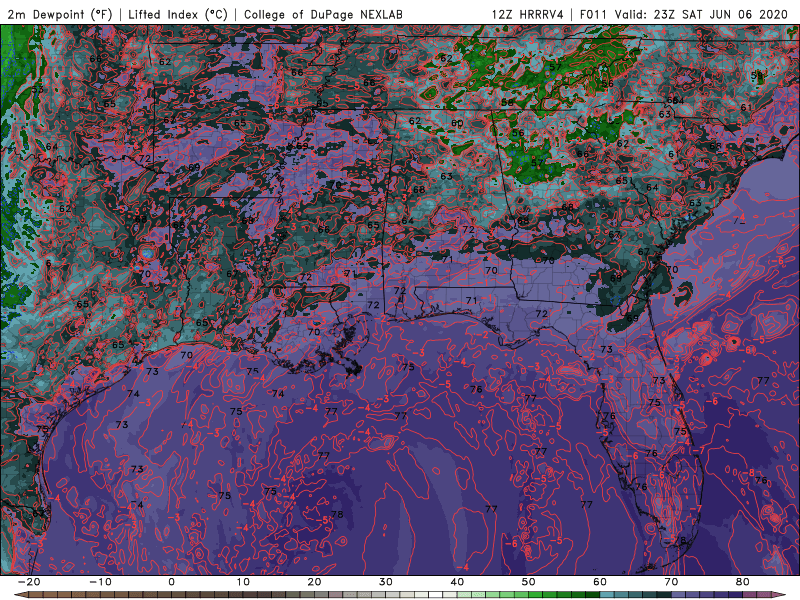This screenshot has width=800, height=600.
Task: Click the "59" dewpoint value on the map
Action: coord(757,76)
